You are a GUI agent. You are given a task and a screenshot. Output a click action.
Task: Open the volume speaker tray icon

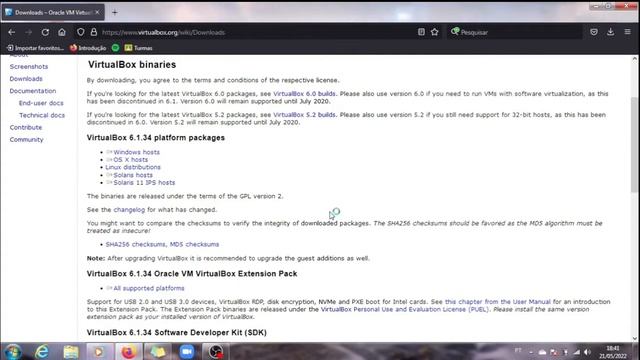click(587, 352)
